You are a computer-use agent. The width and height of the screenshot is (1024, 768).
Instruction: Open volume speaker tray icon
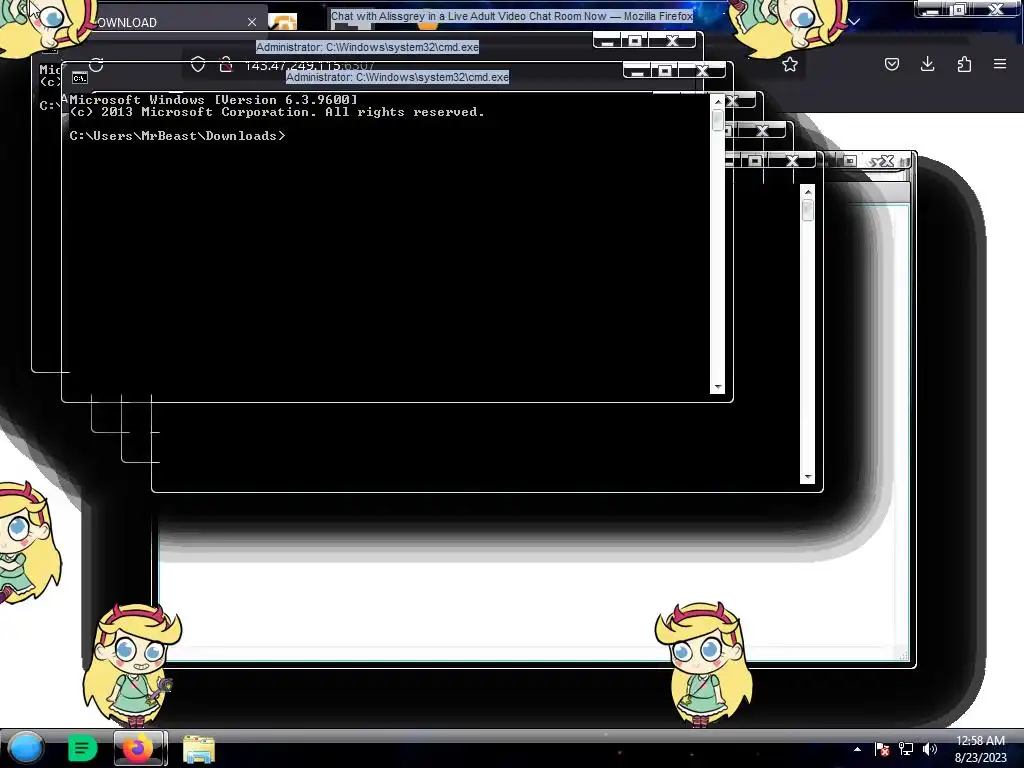[x=930, y=749]
